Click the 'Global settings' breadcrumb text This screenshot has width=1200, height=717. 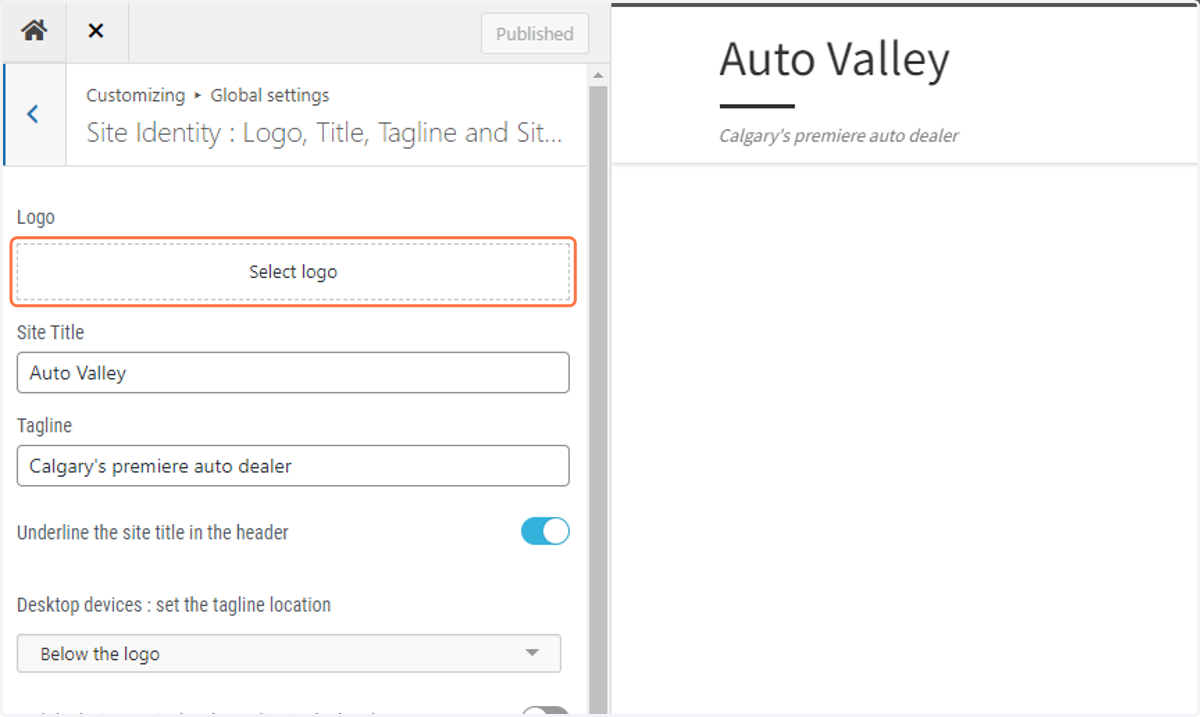pos(270,95)
